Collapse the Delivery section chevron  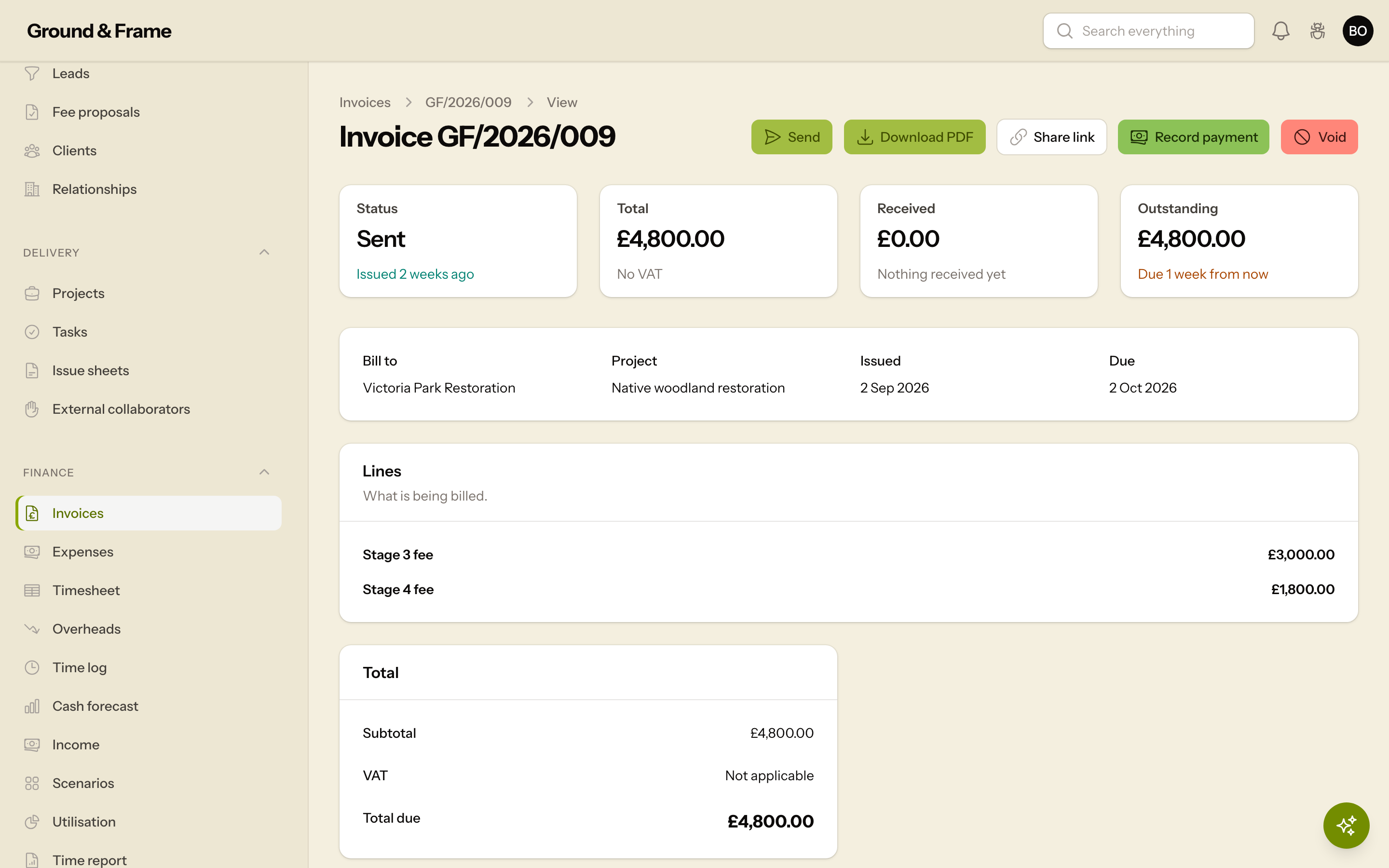click(x=264, y=253)
